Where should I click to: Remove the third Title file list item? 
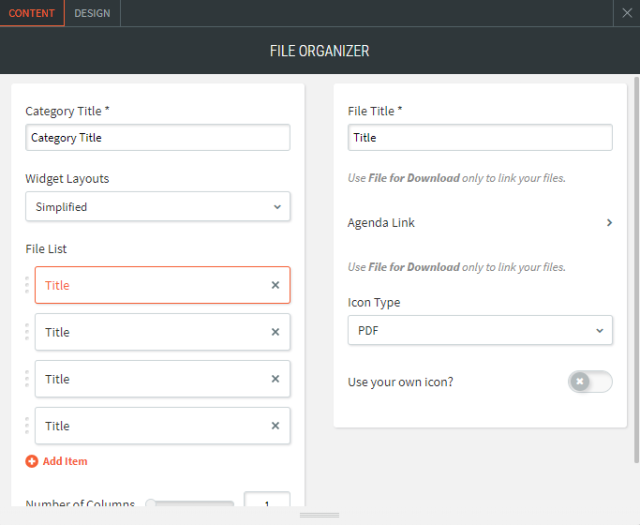pyautogui.click(x=276, y=379)
